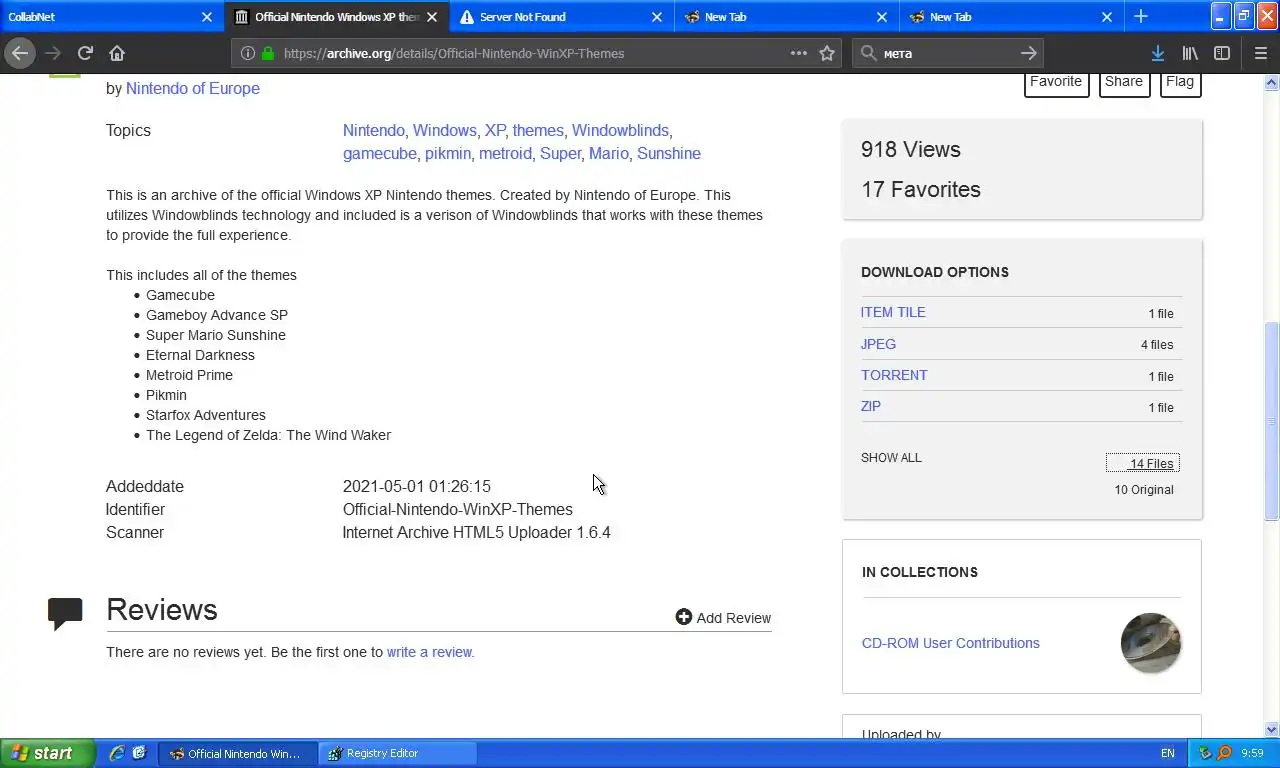Open the pikmin topic link
Screen dimensions: 1280x768
point(448,153)
